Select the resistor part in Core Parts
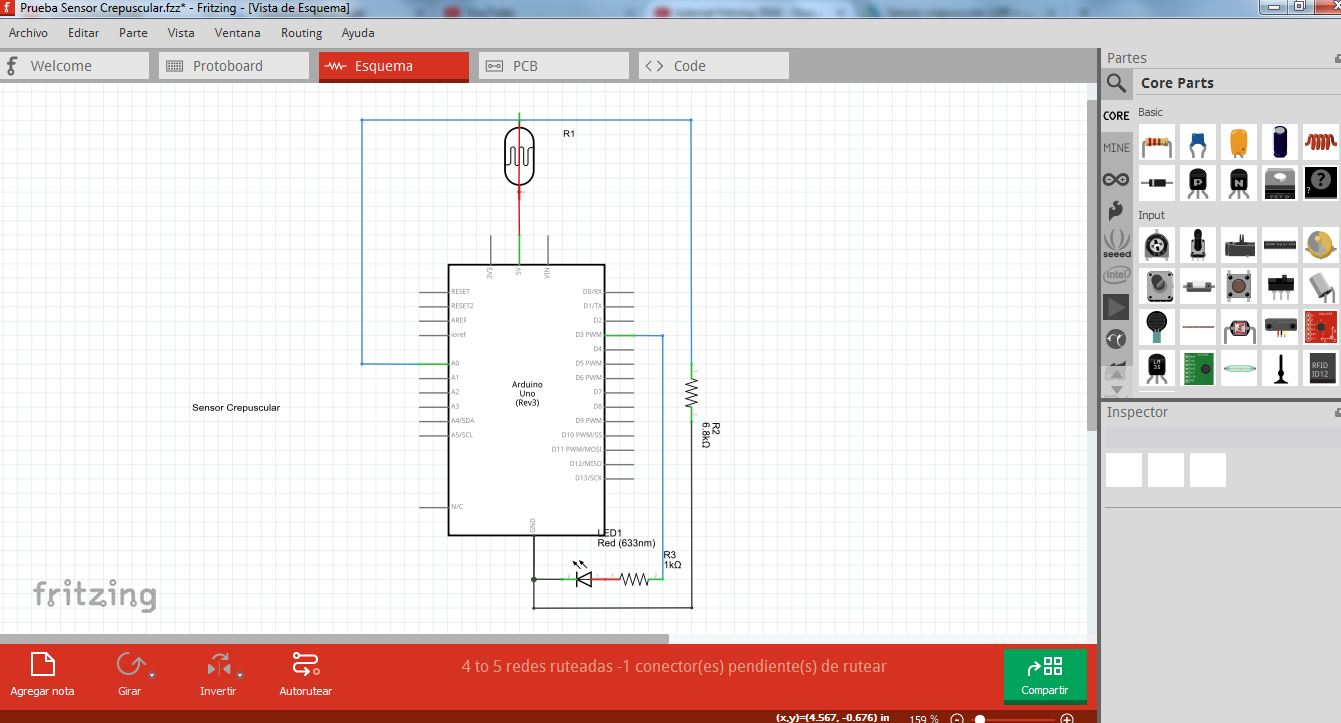Image resolution: width=1341 pixels, height=723 pixels. [1157, 142]
